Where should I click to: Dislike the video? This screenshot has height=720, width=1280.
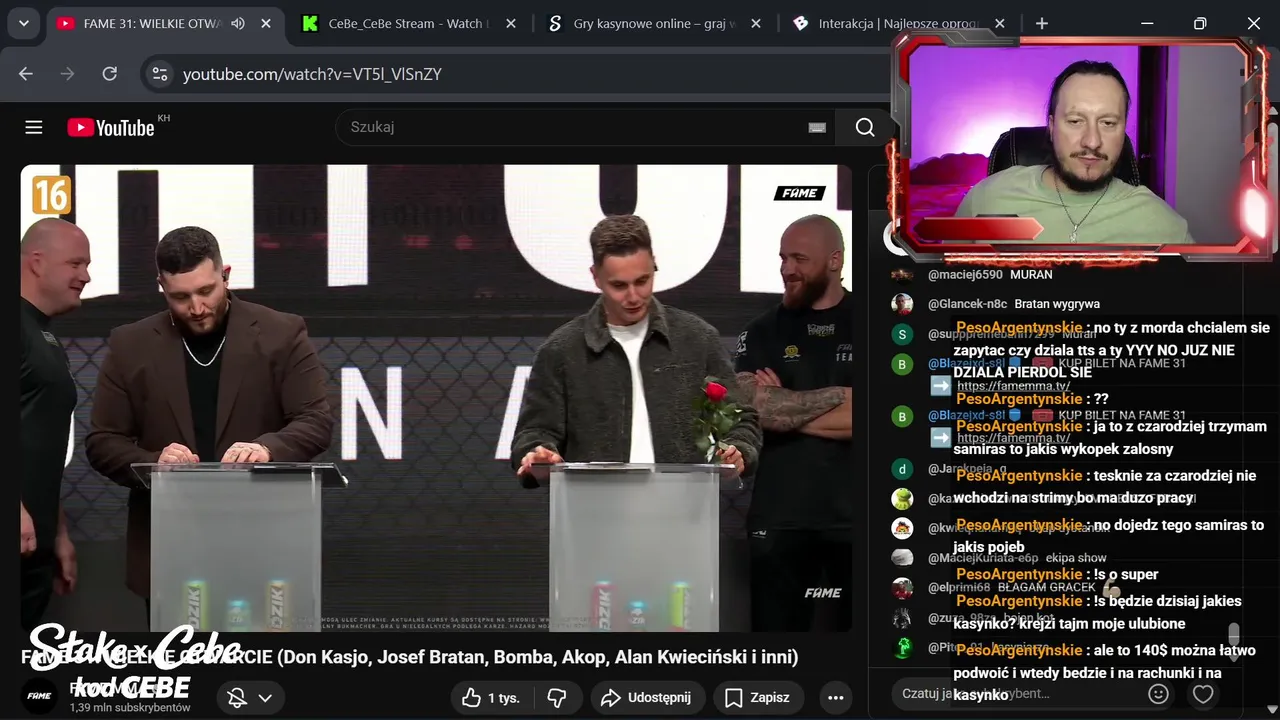(557, 698)
